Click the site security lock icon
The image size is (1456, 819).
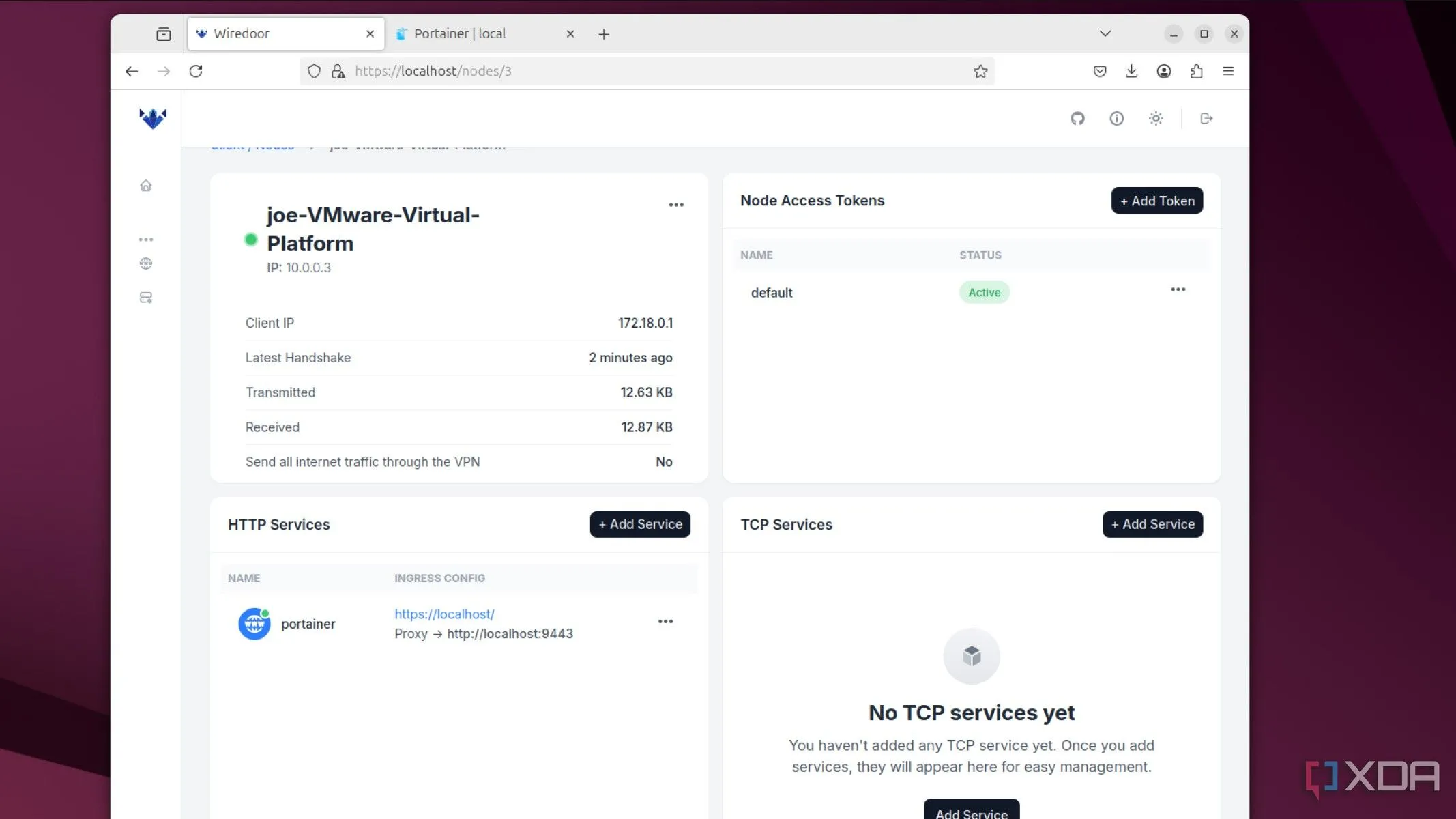coord(338,71)
